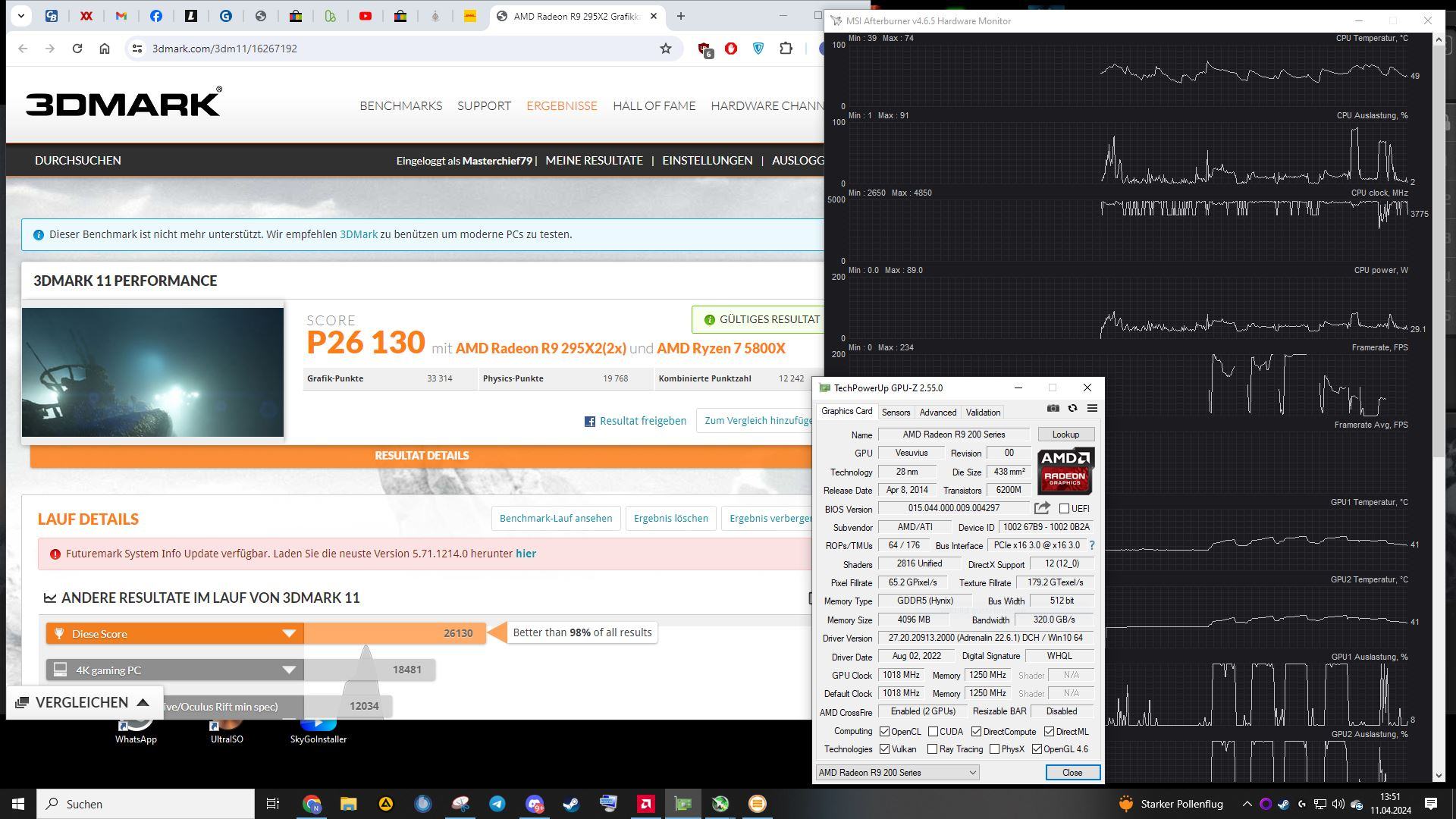Click the Facebook share icon

coord(589,422)
